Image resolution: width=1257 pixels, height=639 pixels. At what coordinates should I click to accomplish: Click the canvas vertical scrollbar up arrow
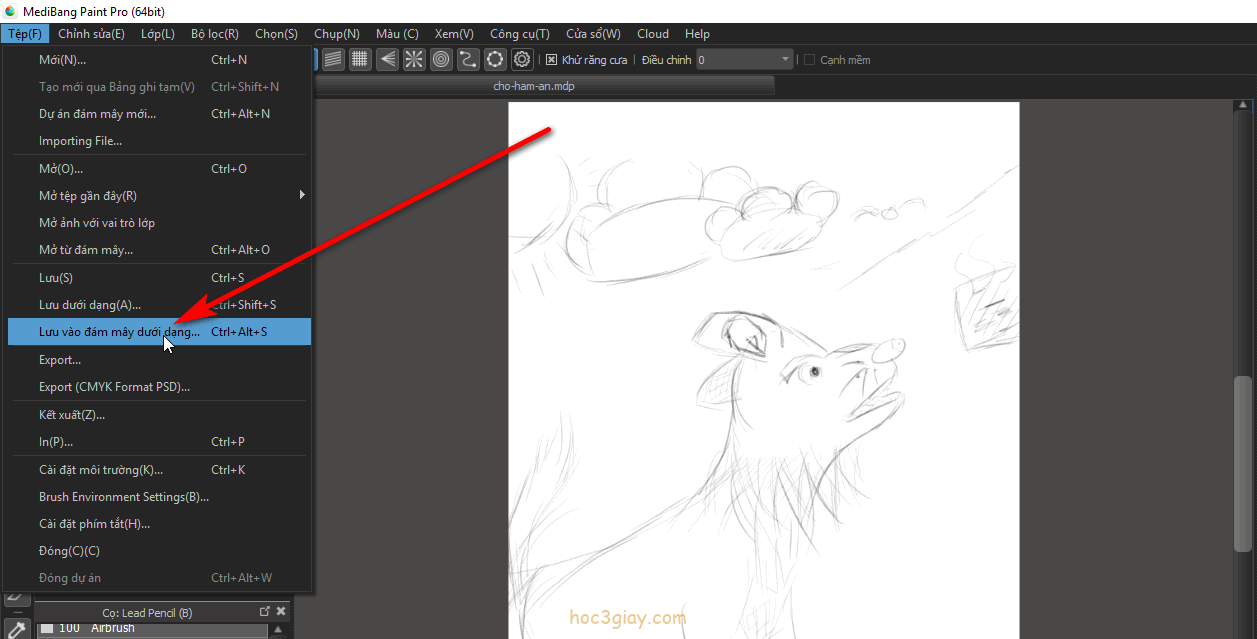pyautogui.click(x=1243, y=104)
